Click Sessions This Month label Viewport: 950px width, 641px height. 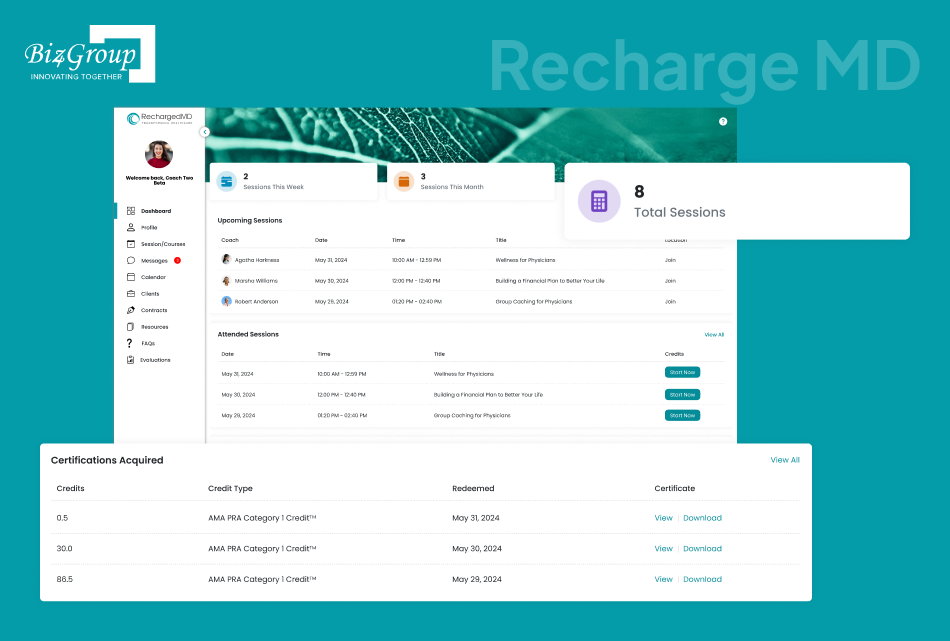[452, 187]
